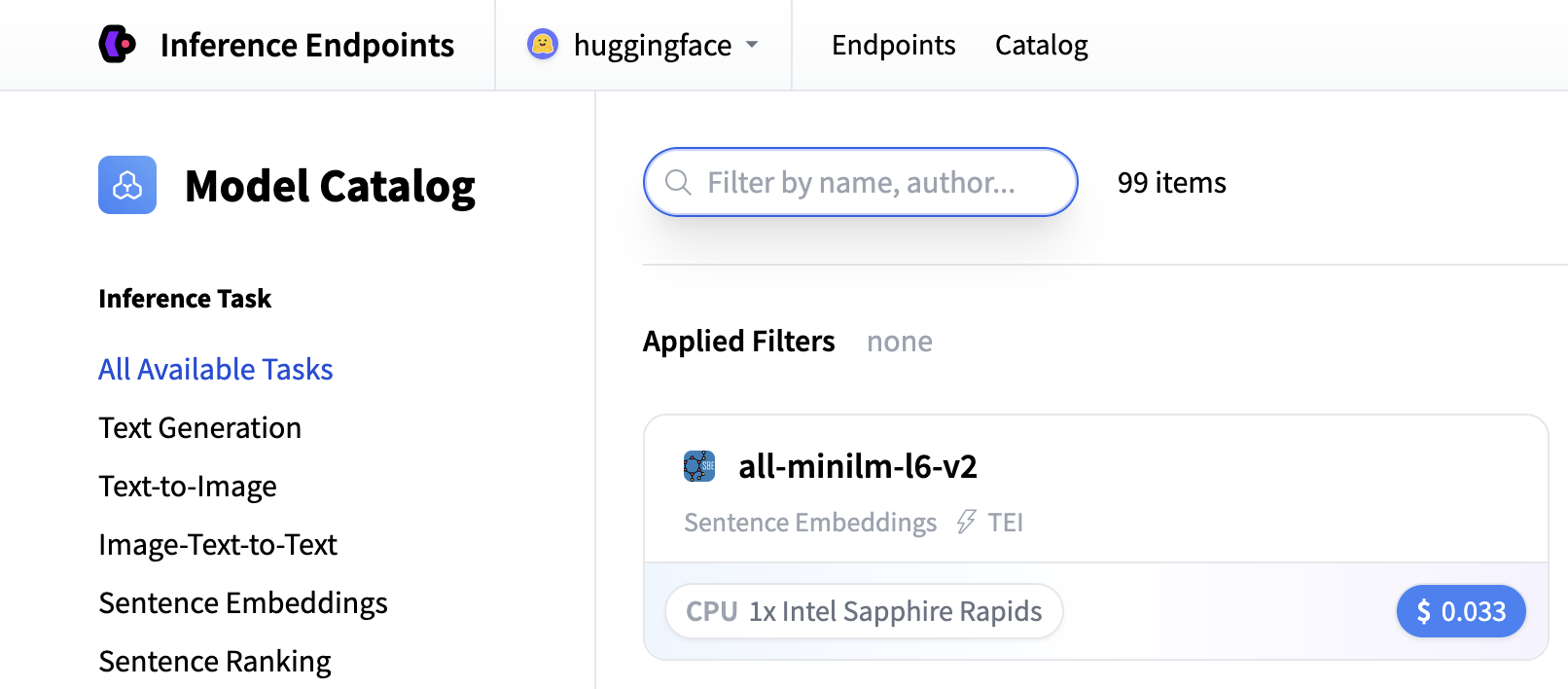
Task: Click the Inference Endpoints title text
Action: click(x=307, y=45)
